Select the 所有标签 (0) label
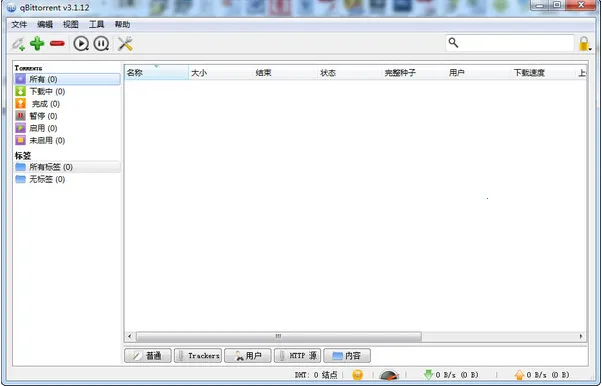This screenshot has height=386, width=602. (67, 167)
